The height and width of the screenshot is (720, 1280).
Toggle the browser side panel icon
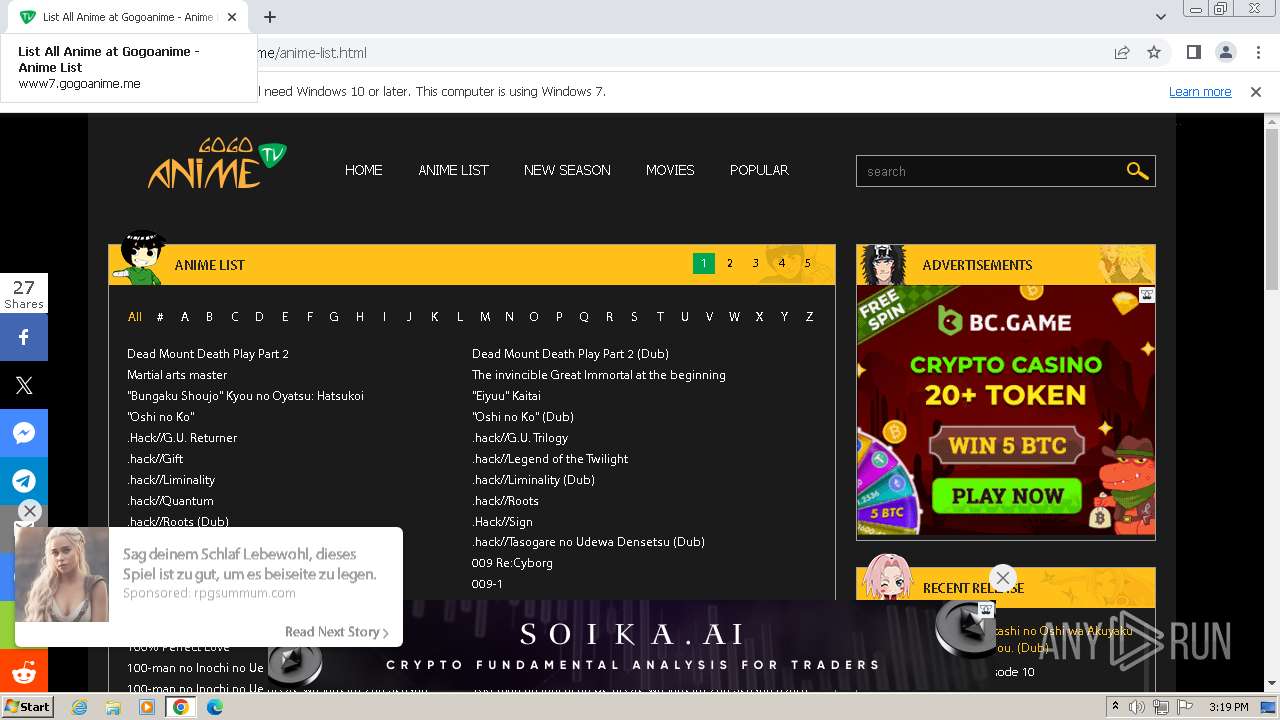tap(1193, 52)
